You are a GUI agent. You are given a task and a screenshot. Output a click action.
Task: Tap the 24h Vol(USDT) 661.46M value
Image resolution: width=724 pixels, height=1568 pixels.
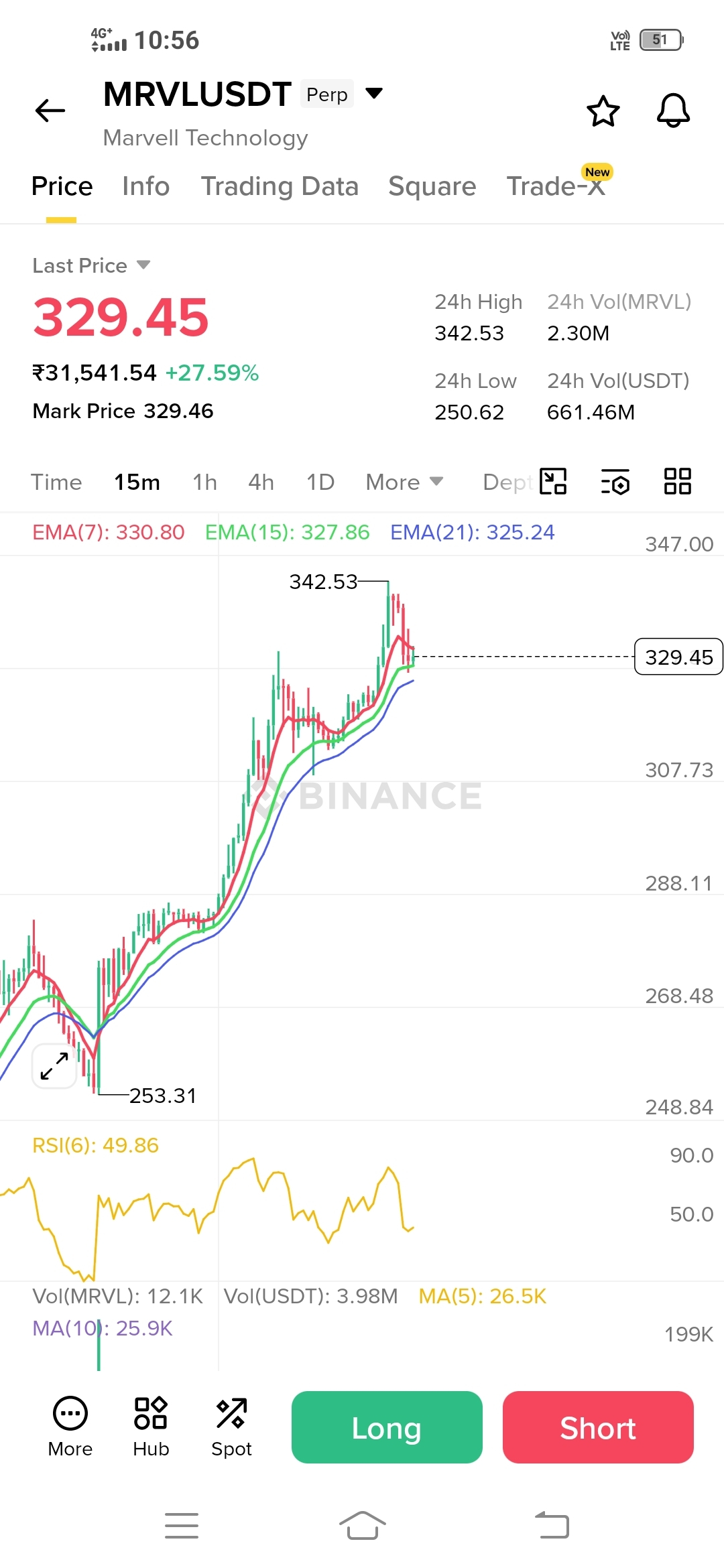tap(591, 412)
